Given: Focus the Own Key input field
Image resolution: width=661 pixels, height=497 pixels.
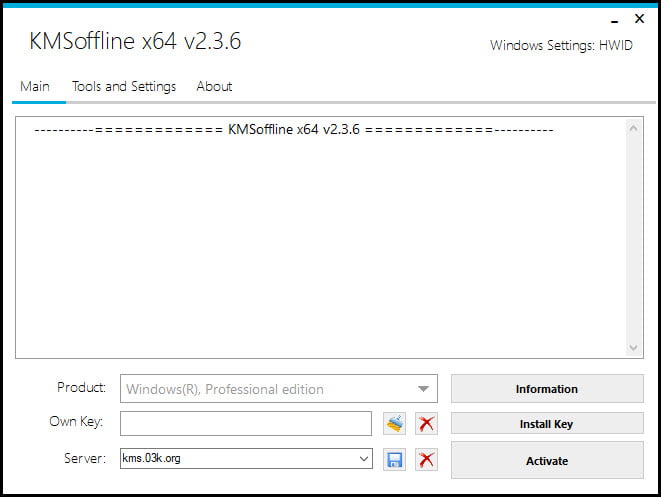Looking at the screenshot, I should [246, 424].
